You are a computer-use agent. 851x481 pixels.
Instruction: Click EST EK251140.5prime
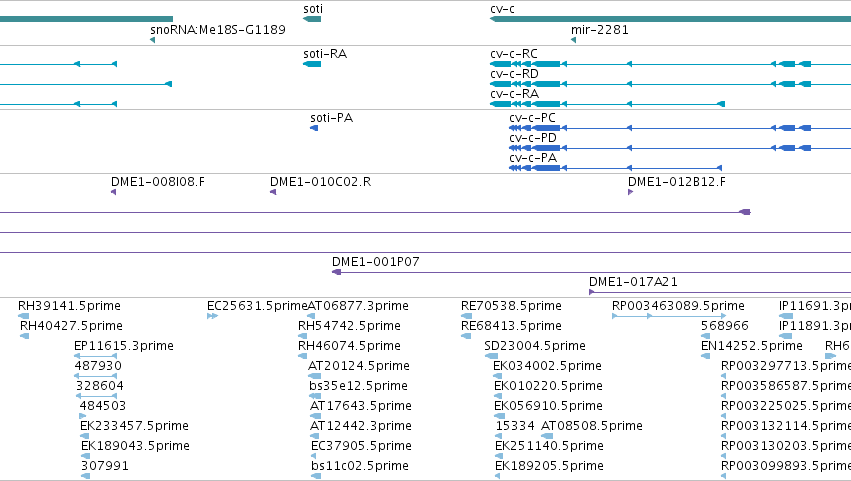pos(549,446)
